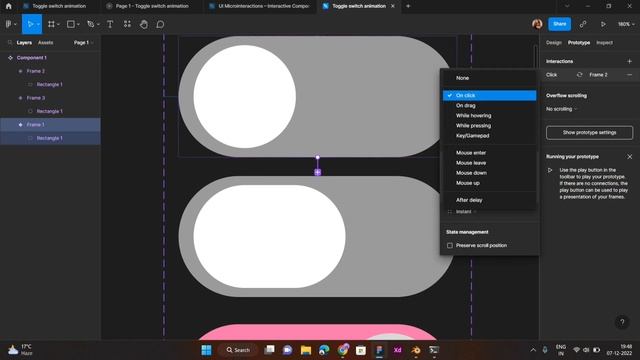Open the Move tool options arrow
640x360 pixels.
pos(38,24)
